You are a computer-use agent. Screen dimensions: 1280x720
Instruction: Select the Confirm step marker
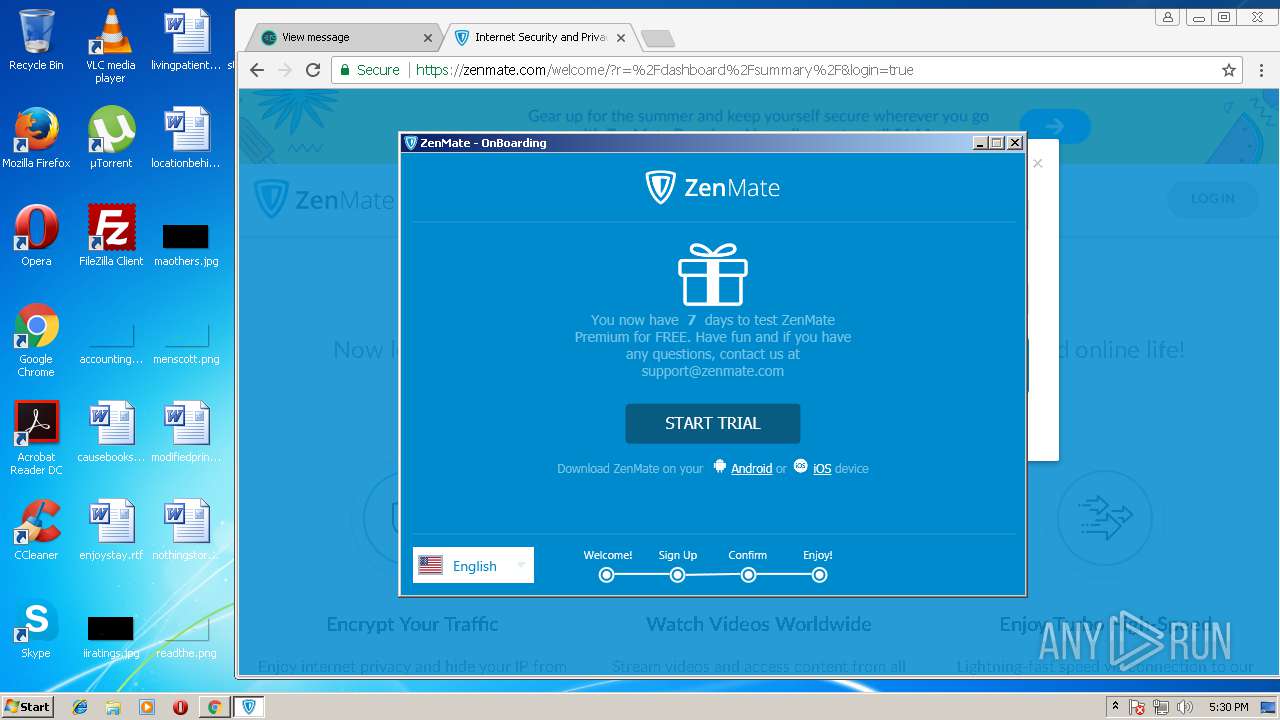pyautogui.click(x=748, y=575)
